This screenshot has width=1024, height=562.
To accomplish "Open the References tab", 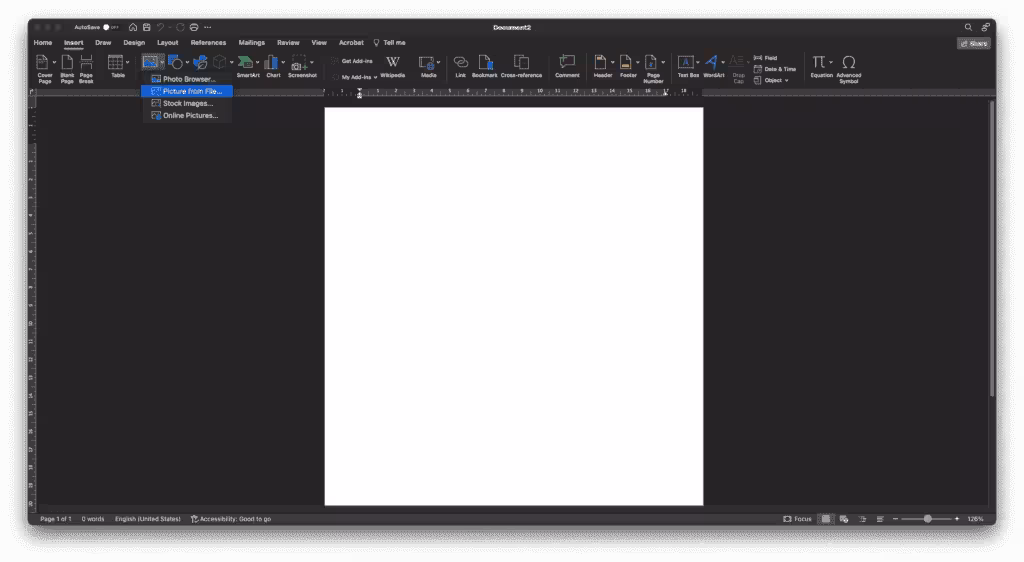I will 208,42.
